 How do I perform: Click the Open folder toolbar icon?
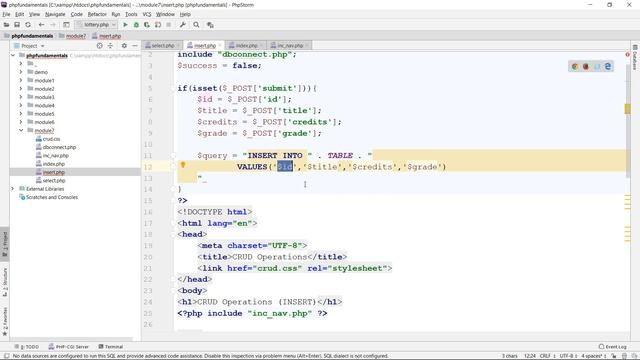coord(6,25)
